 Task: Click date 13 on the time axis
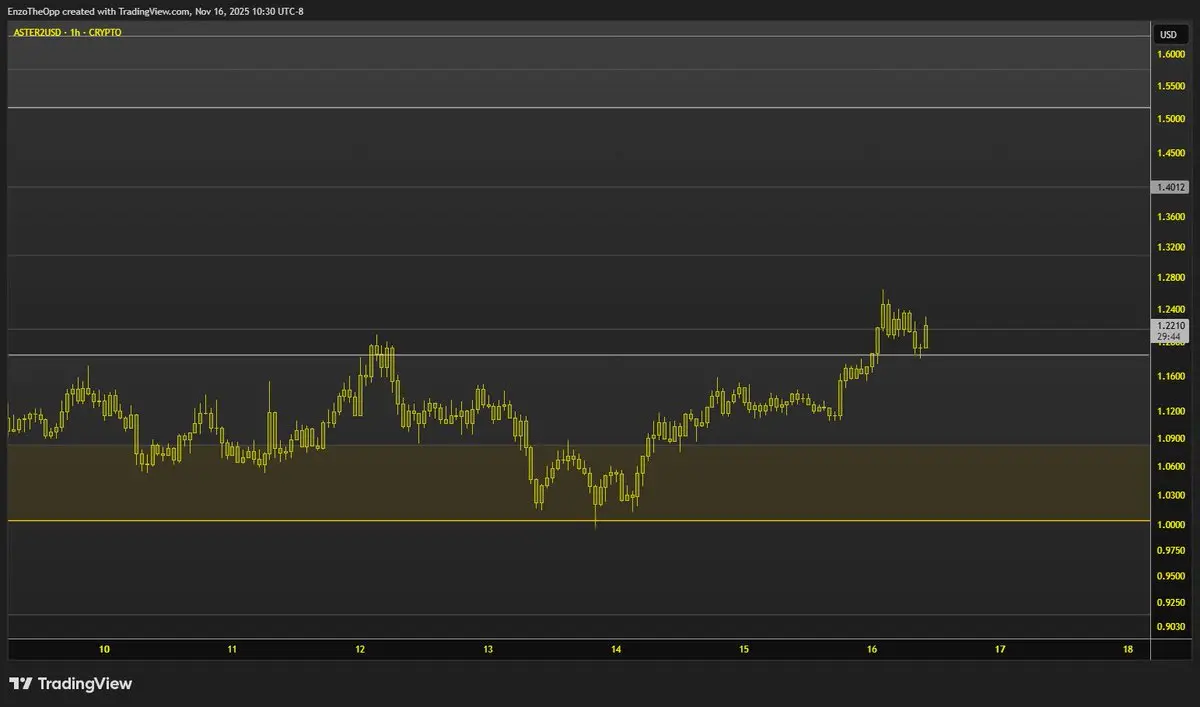pyautogui.click(x=488, y=649)
